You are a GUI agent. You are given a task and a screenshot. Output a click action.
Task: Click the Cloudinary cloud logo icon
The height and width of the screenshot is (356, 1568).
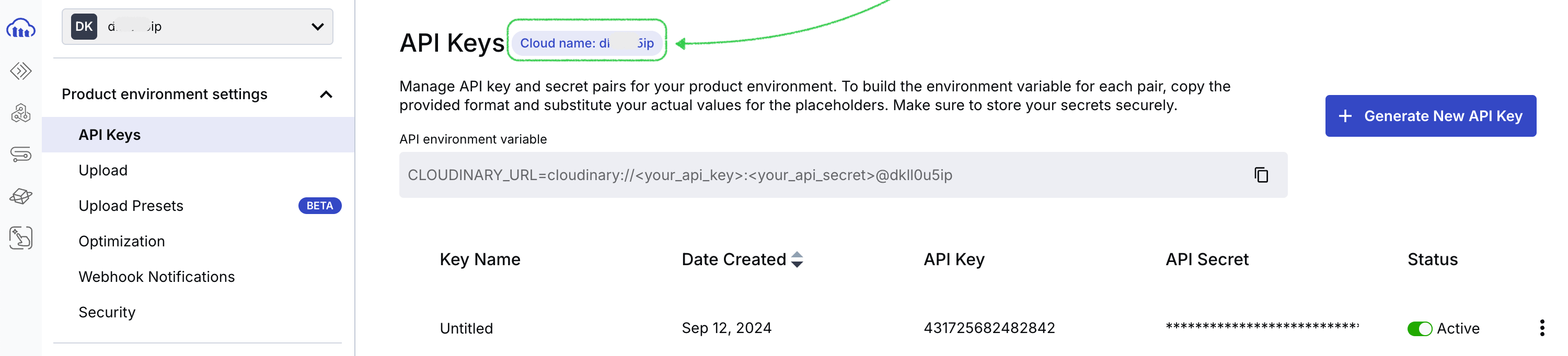pos(21,28)
